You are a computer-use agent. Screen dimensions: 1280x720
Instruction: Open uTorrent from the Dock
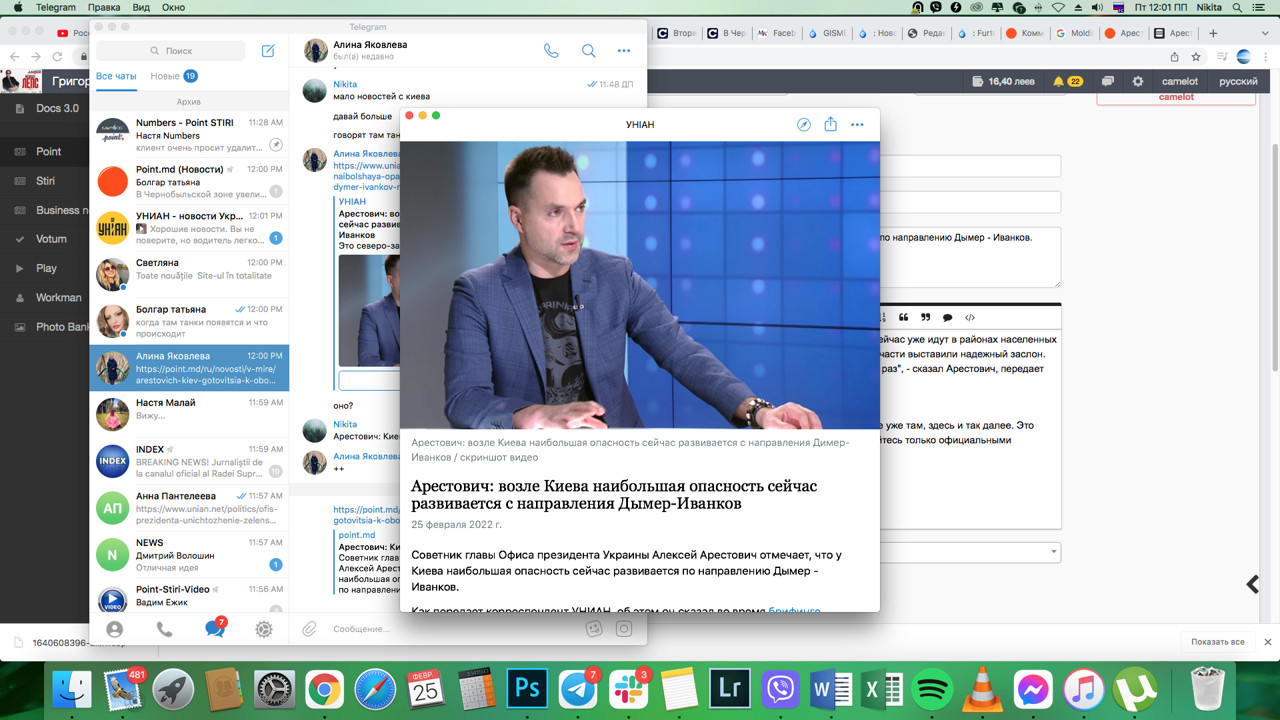click(1136, 689)
